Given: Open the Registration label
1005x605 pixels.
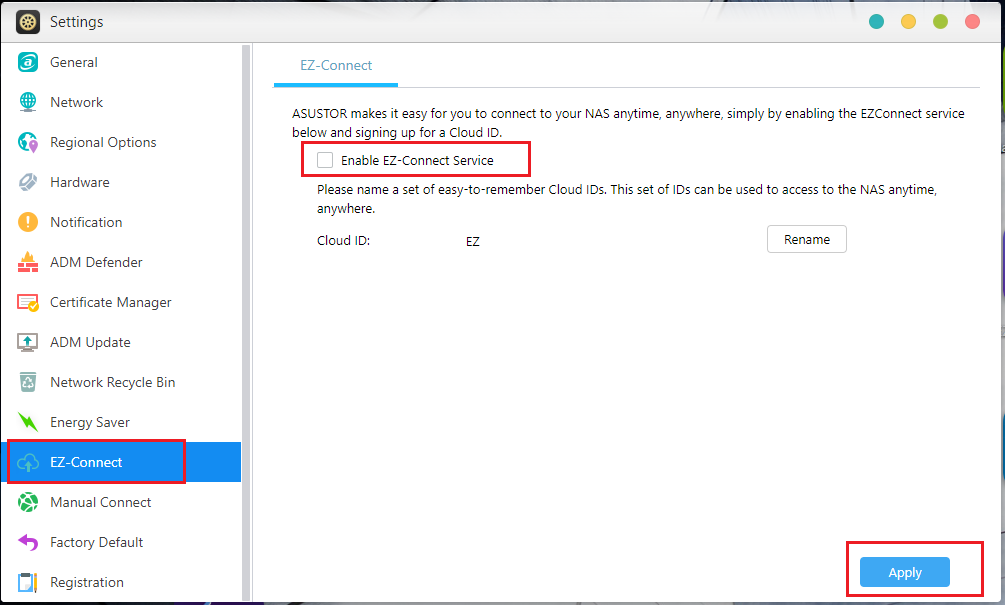Looking at the screenshot, I should [87, 582].
